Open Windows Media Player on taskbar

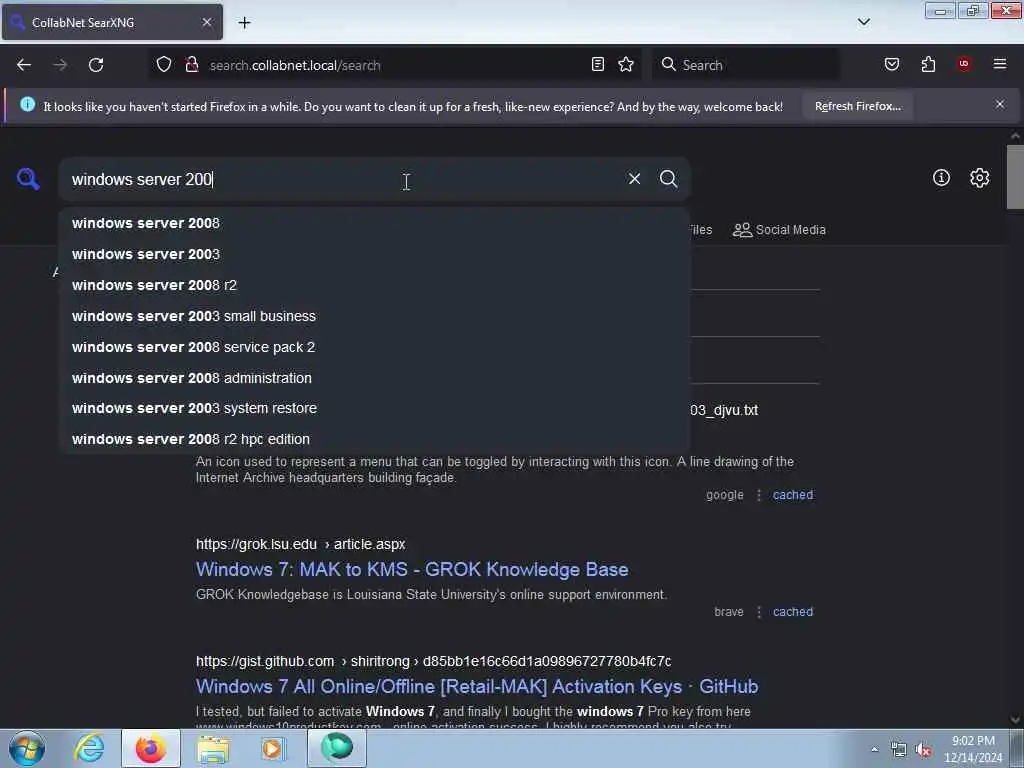(x=273, y=748)
